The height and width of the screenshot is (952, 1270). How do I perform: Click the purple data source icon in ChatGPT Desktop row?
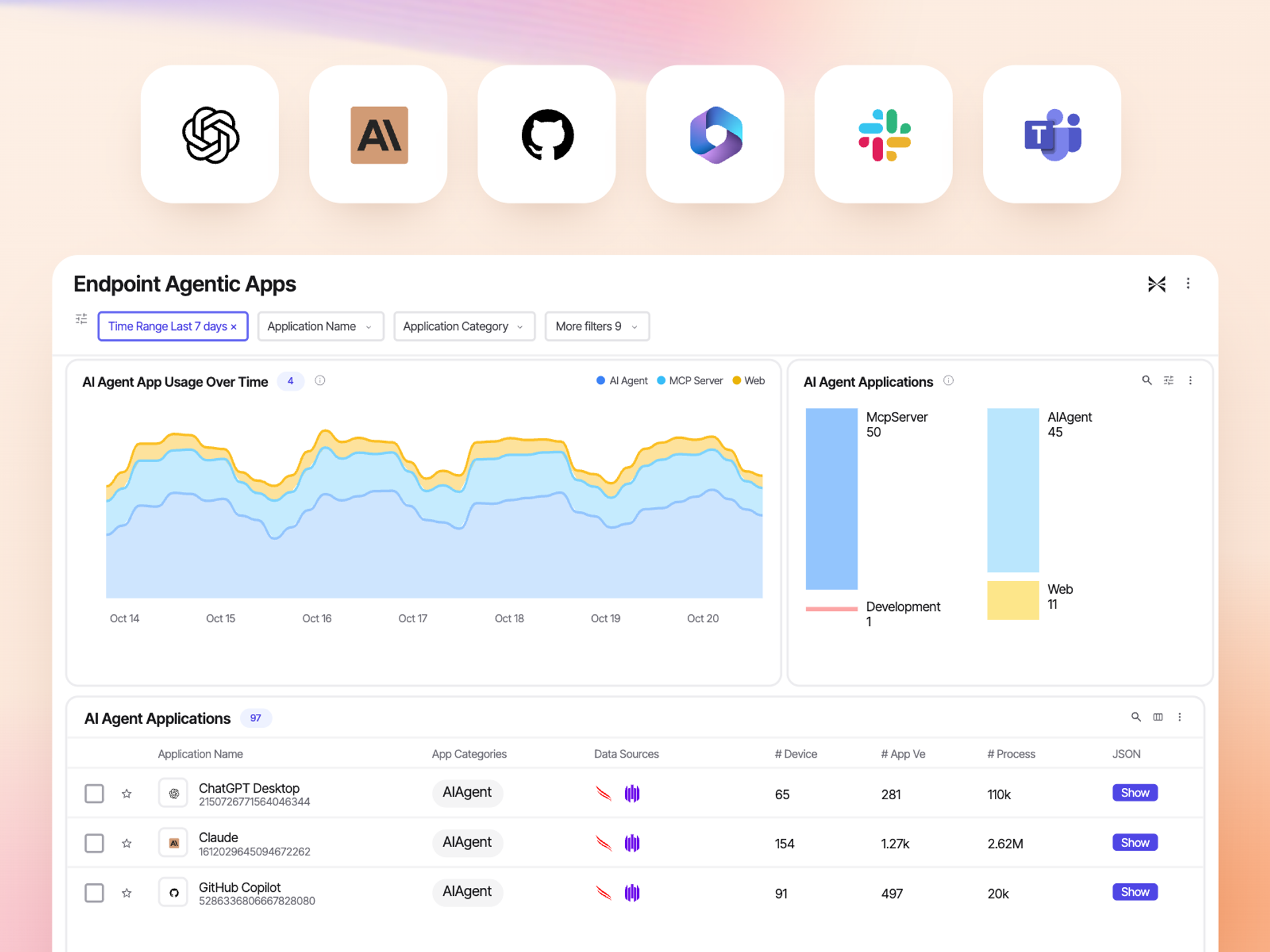tap(632, 793)
